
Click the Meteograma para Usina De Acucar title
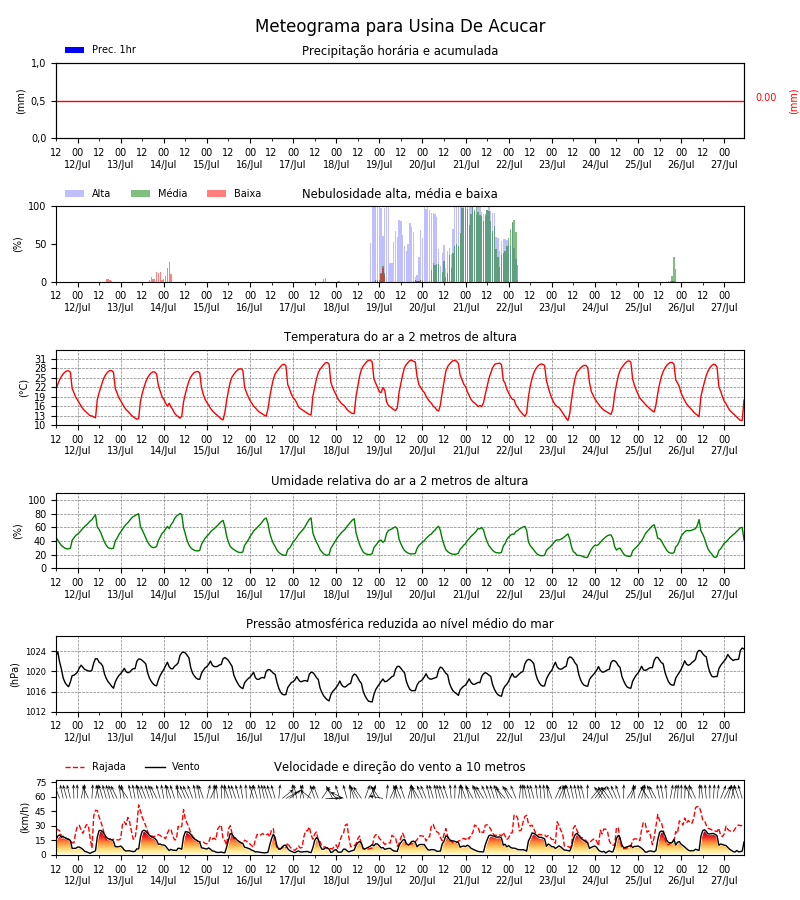(400, 26)
